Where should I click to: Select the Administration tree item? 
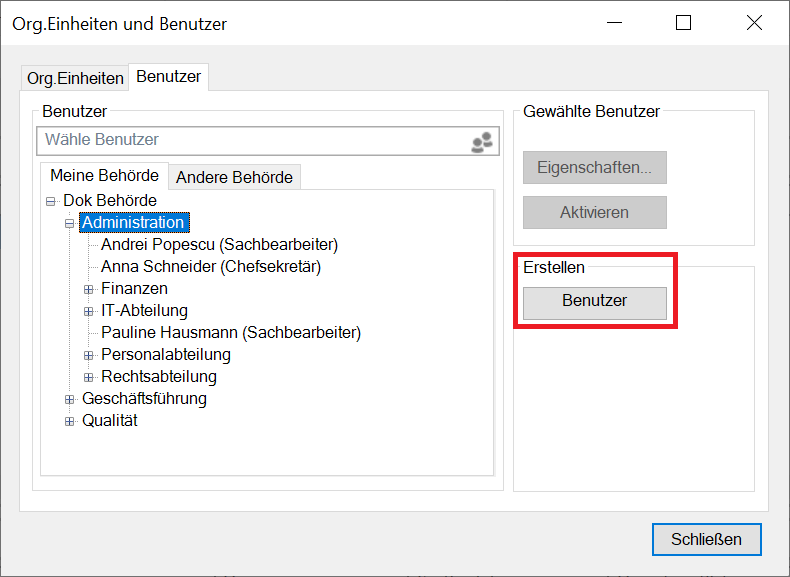tap(133, 223)
